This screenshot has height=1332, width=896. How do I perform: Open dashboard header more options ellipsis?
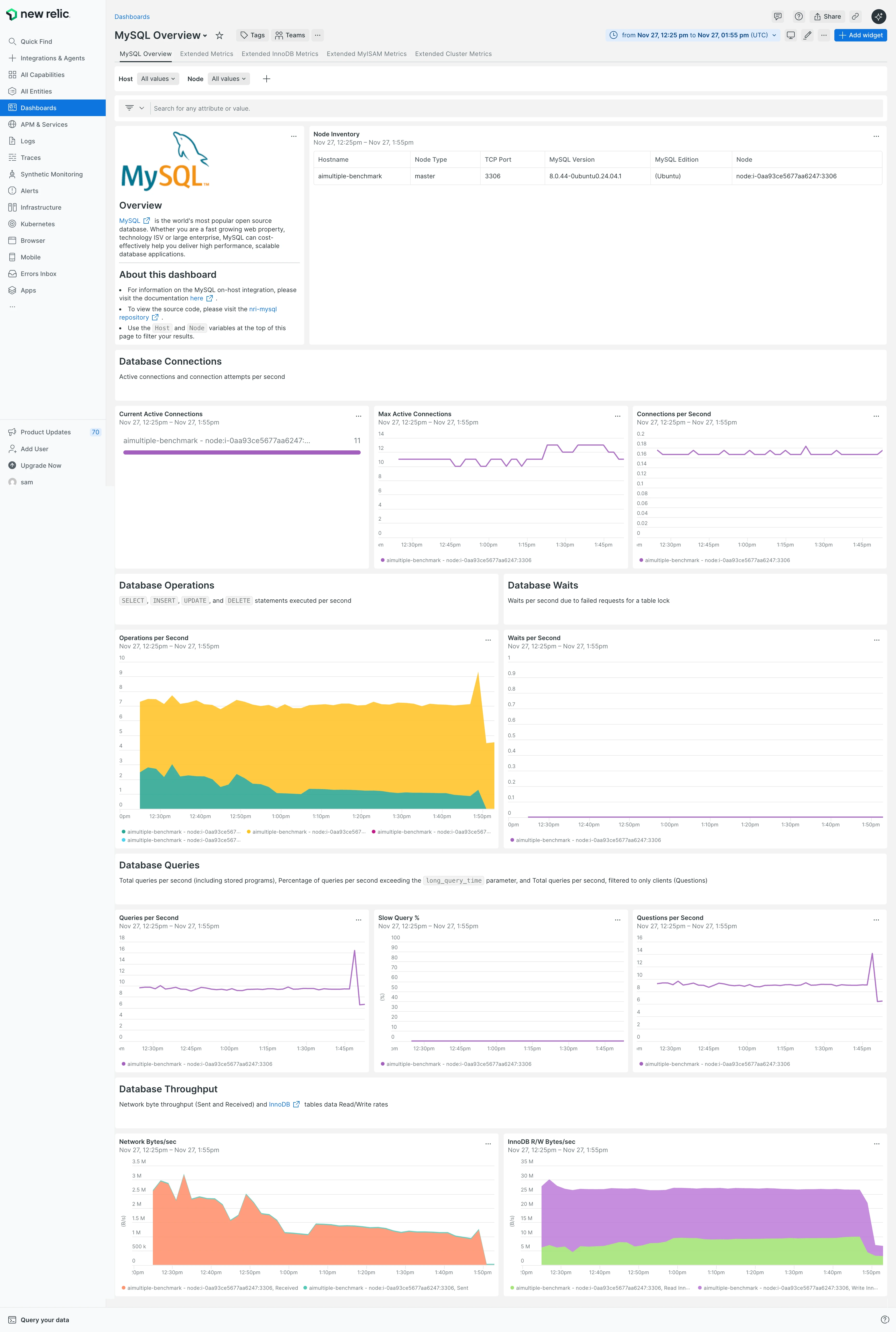tap(824, 36)
